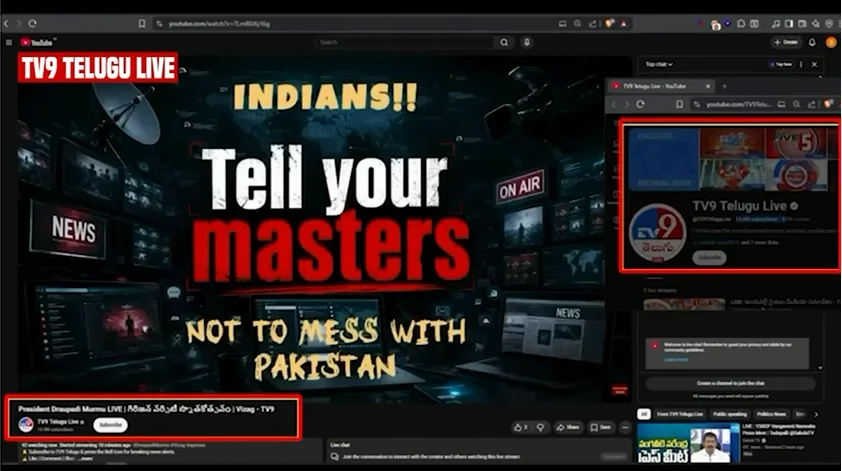Select the Politics News chip
Viewport: 842px width, 471px height.
[771, 414]
